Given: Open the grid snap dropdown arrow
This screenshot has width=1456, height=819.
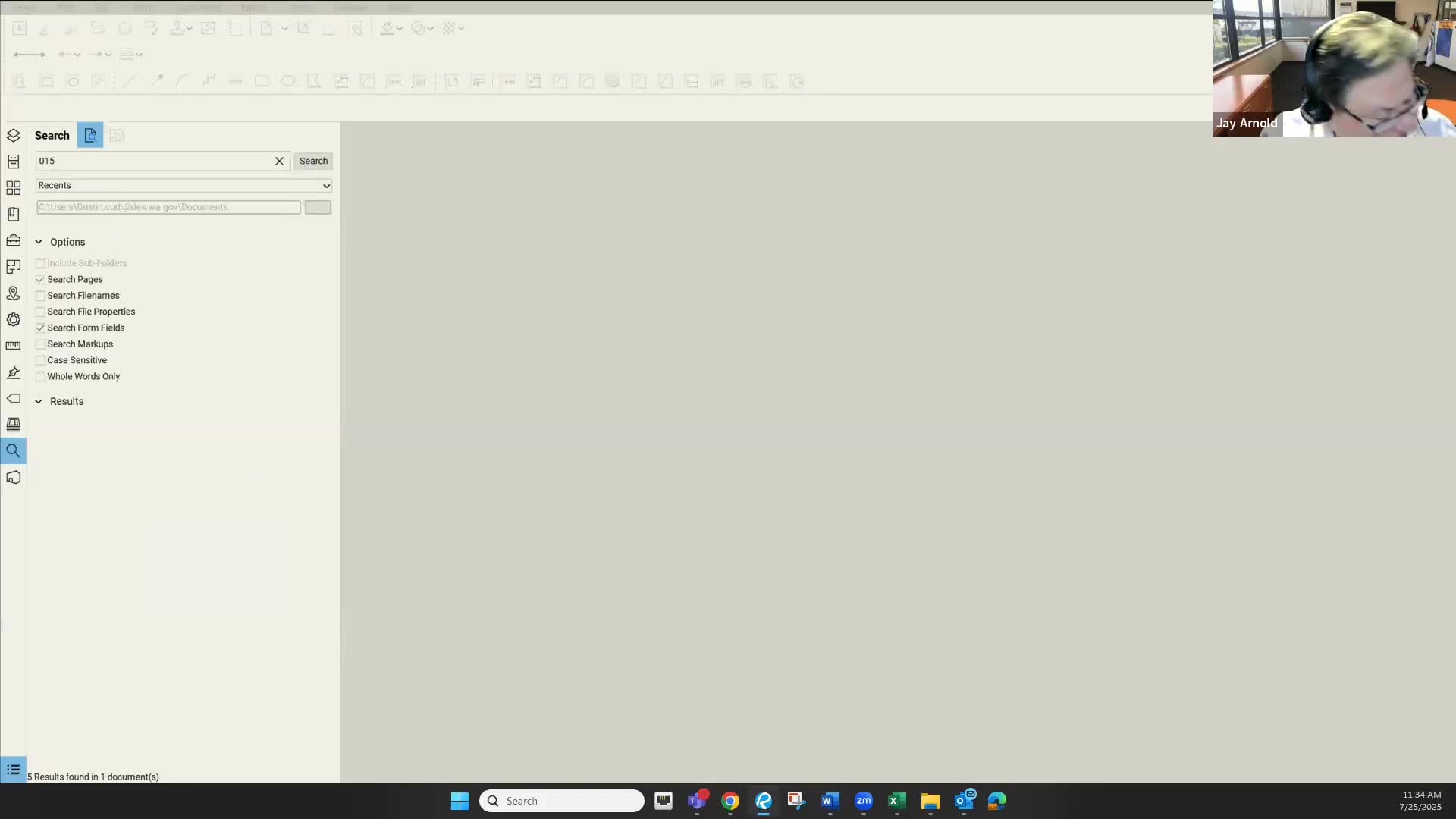Looking at the screenshot, I should 460,29.
